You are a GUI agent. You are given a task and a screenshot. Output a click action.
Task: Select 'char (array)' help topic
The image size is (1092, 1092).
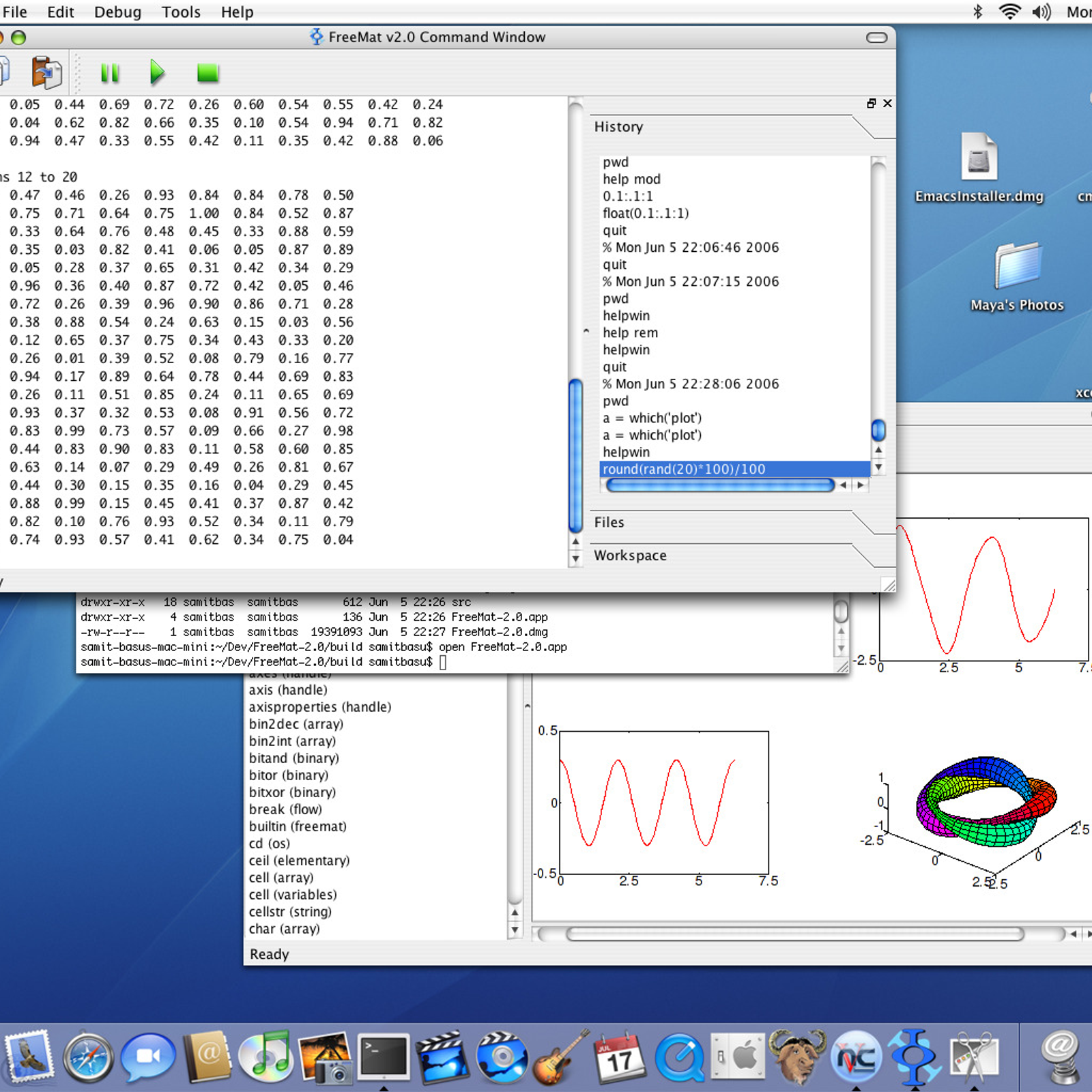284,929
